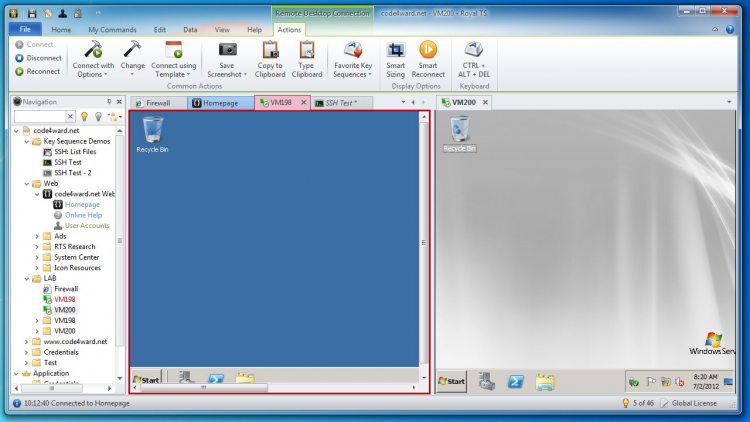The width and height of the screenshot is (750, 422).
Task: Expand the RTS Research folder
Action: 37,247
